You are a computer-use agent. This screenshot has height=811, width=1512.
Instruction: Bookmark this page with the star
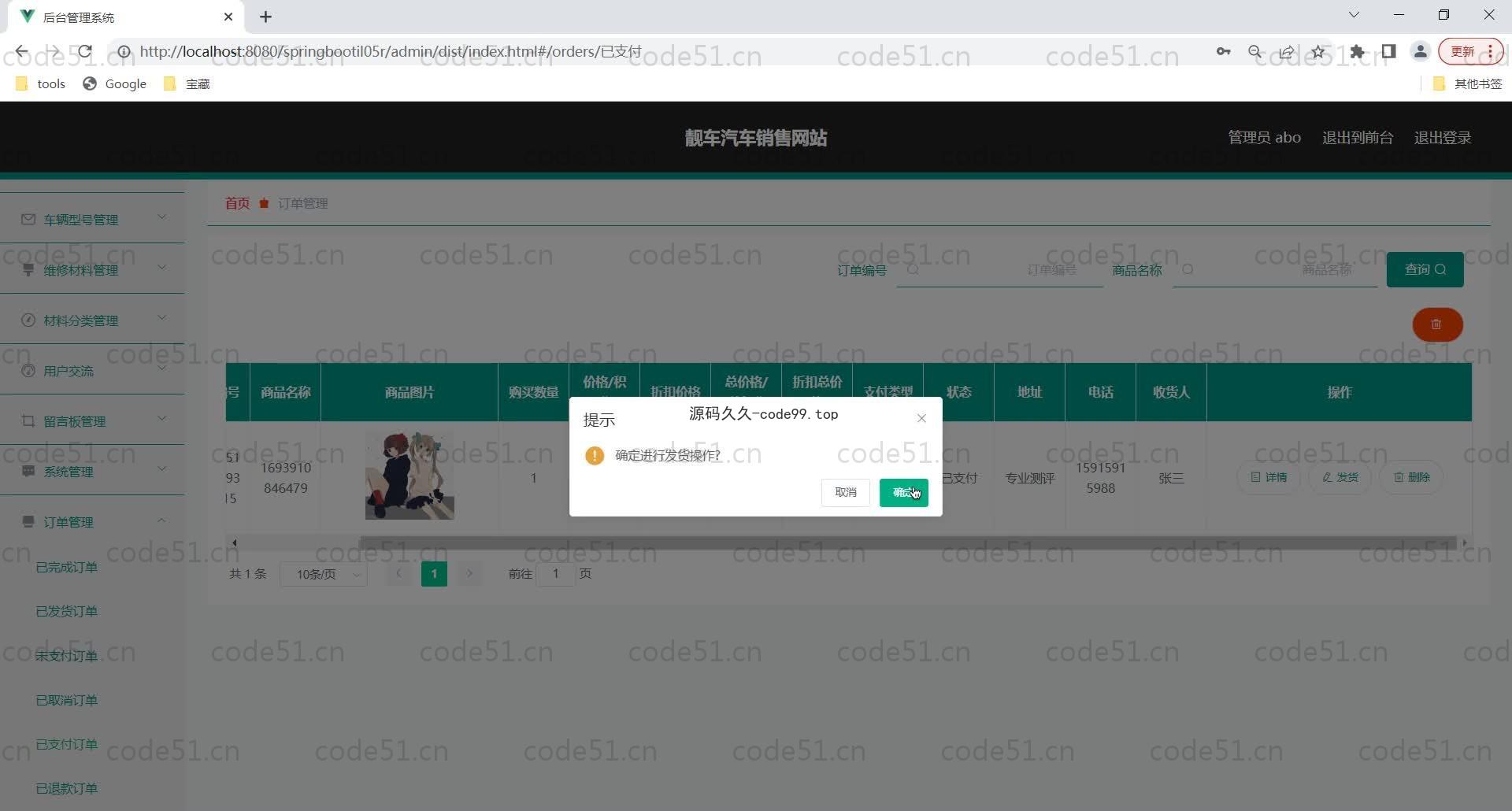pos(1318,51)
